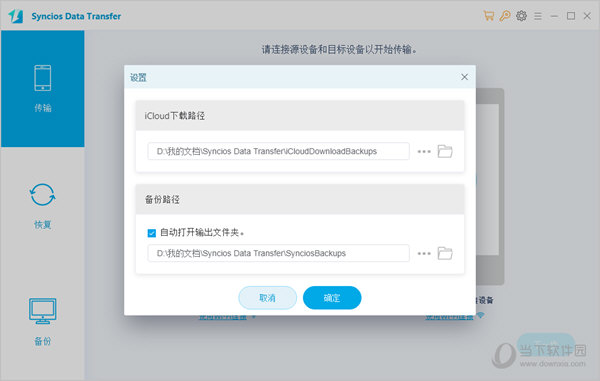Open the hamburger menu icon
Image resolution: width=600 pixels, height=381 pixels.
[538, 16]
